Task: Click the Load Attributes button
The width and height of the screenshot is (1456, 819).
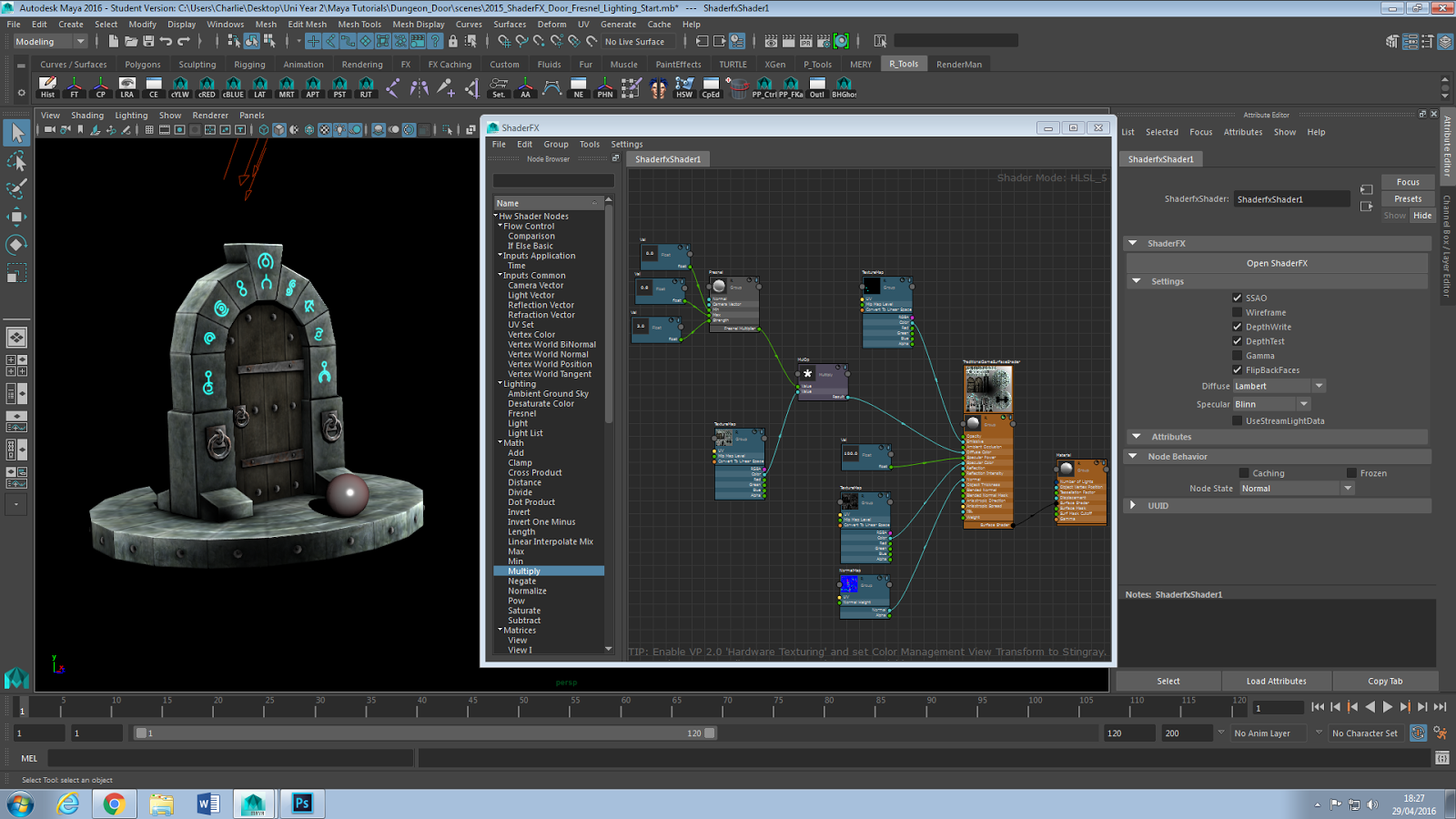Action: (1276, 681)
